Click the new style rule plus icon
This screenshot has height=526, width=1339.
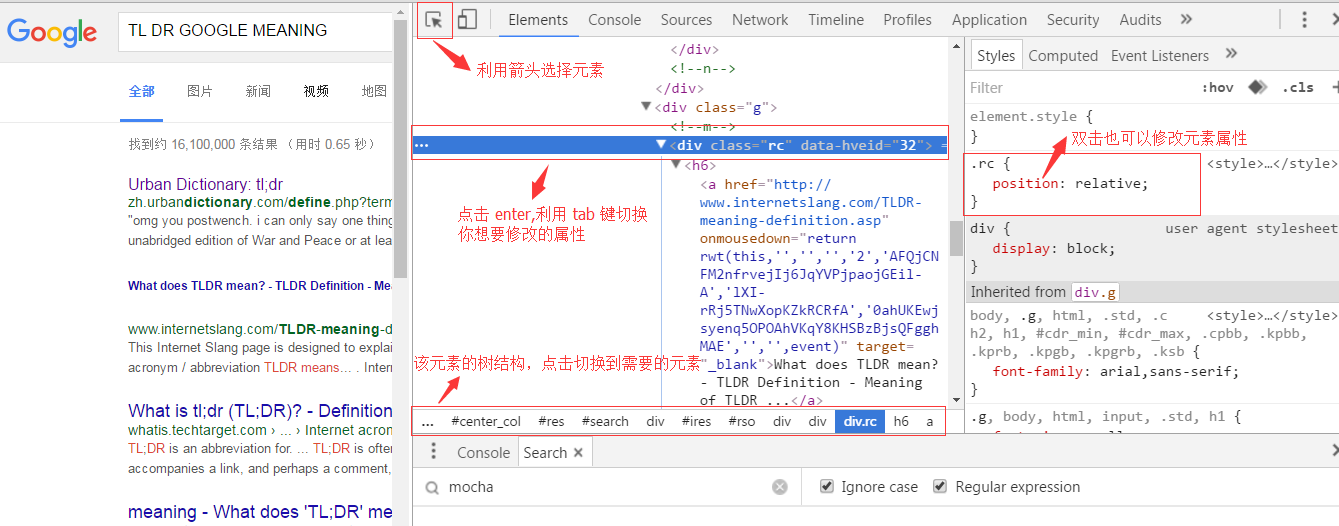pos(1334,88)
